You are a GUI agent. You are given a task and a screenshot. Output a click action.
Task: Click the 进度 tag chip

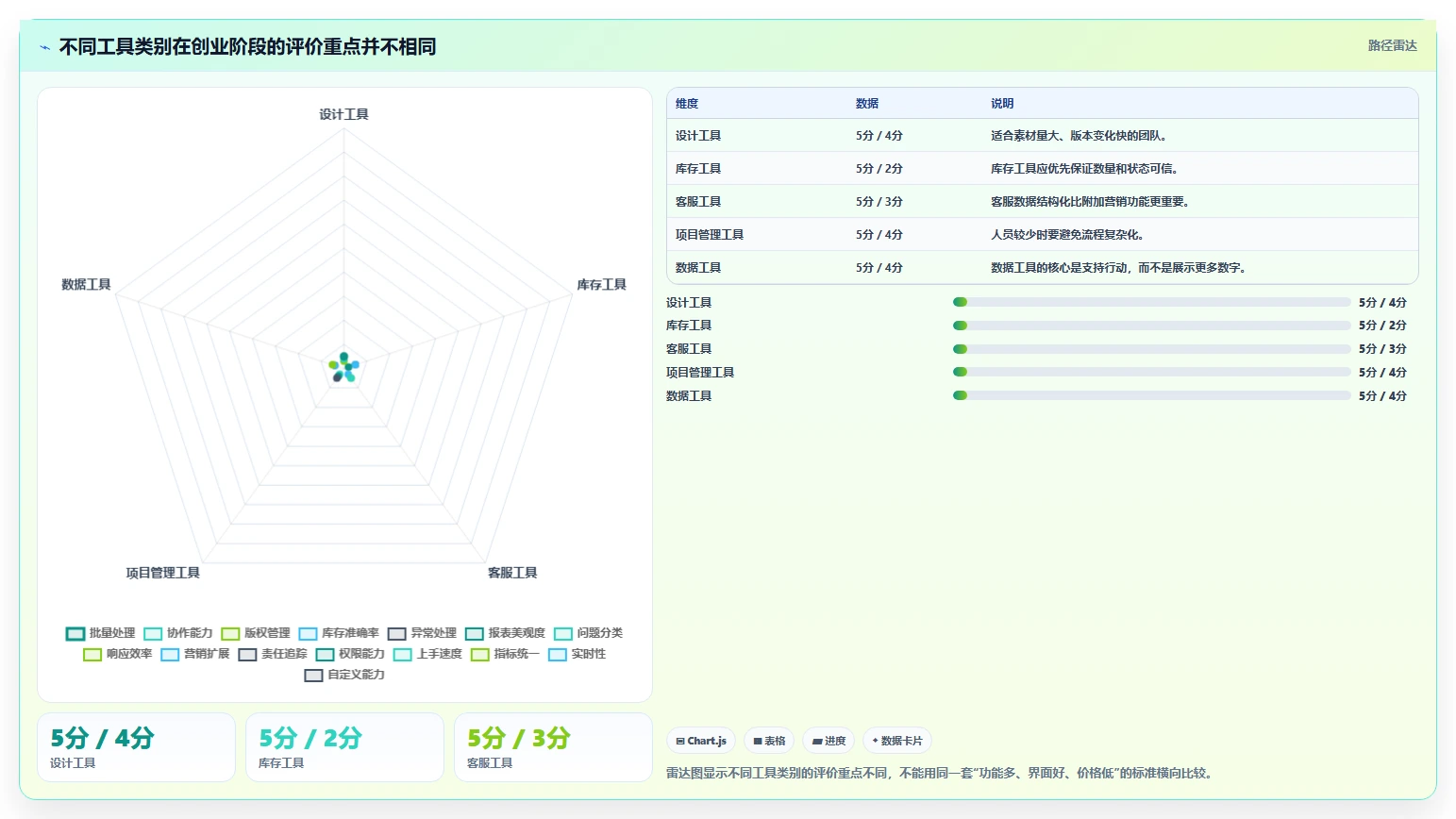[x=828, y=741]
